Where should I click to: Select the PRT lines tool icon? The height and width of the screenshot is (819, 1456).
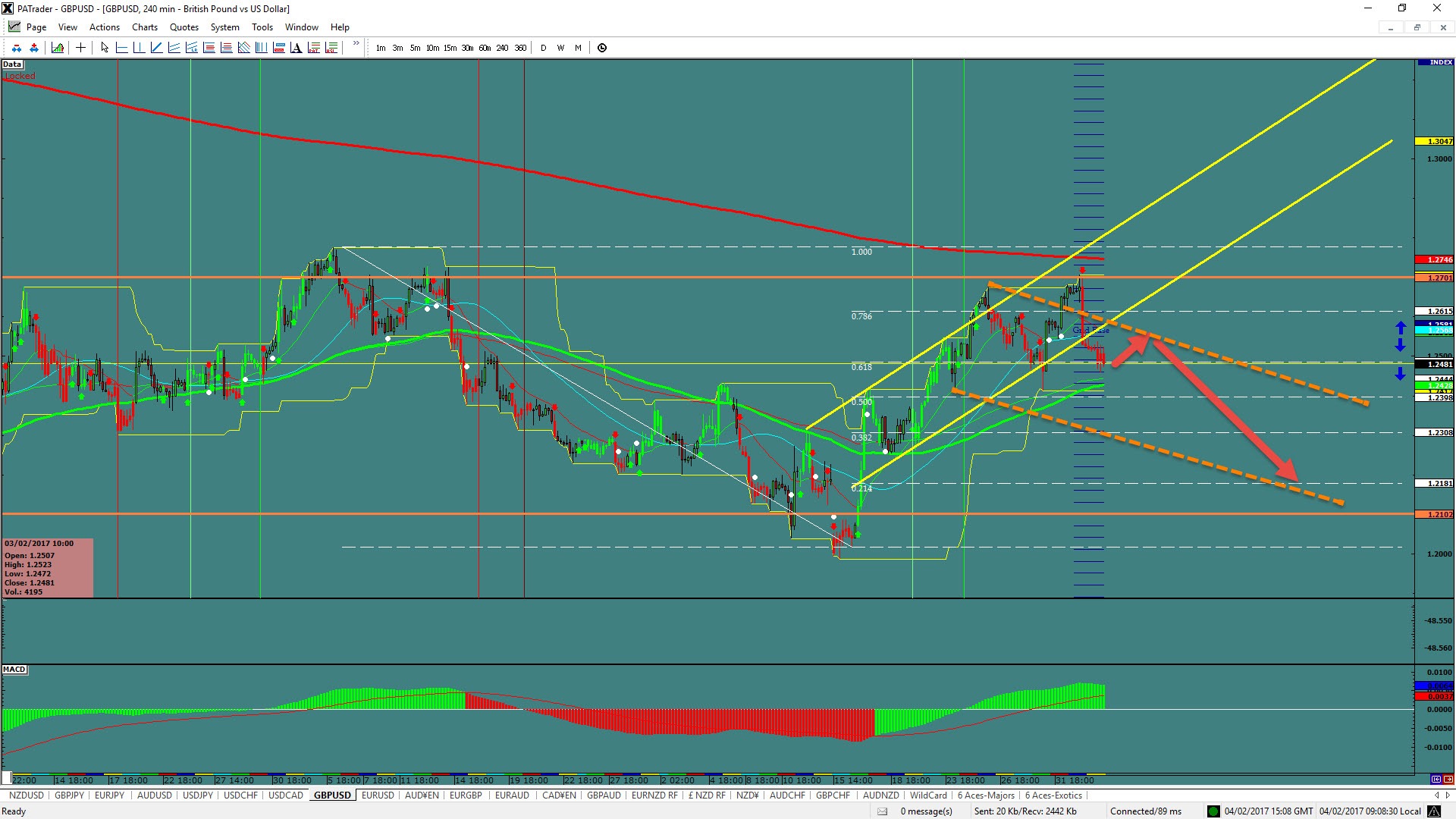click(x=313, y=48)
